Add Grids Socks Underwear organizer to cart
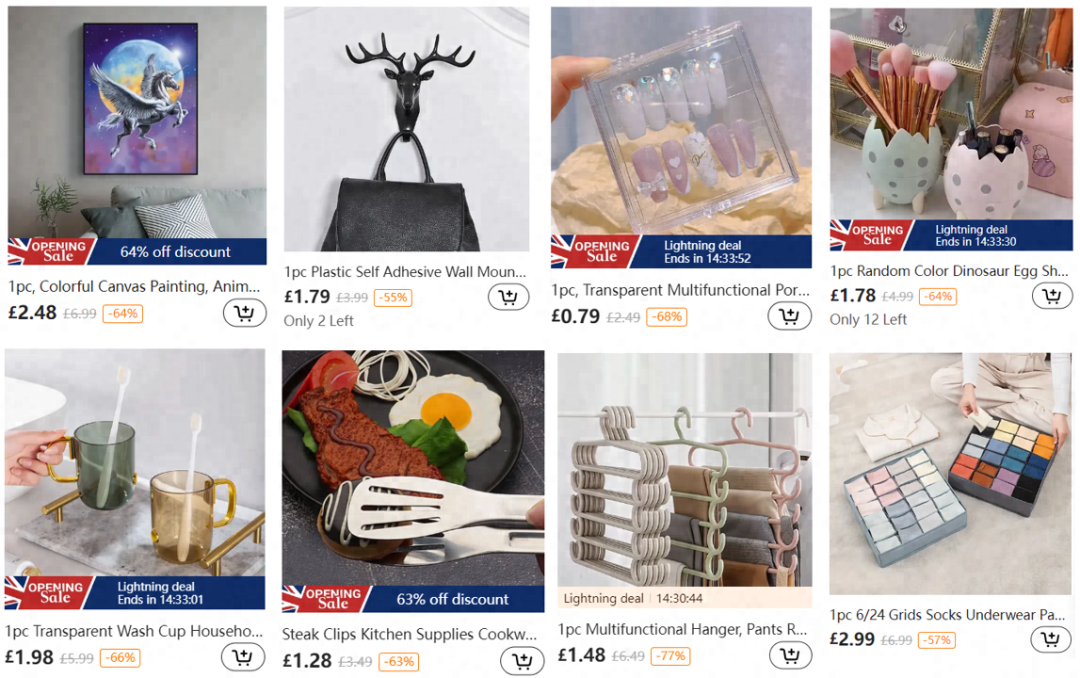The image size is (1080, 678). (1051, 639)
